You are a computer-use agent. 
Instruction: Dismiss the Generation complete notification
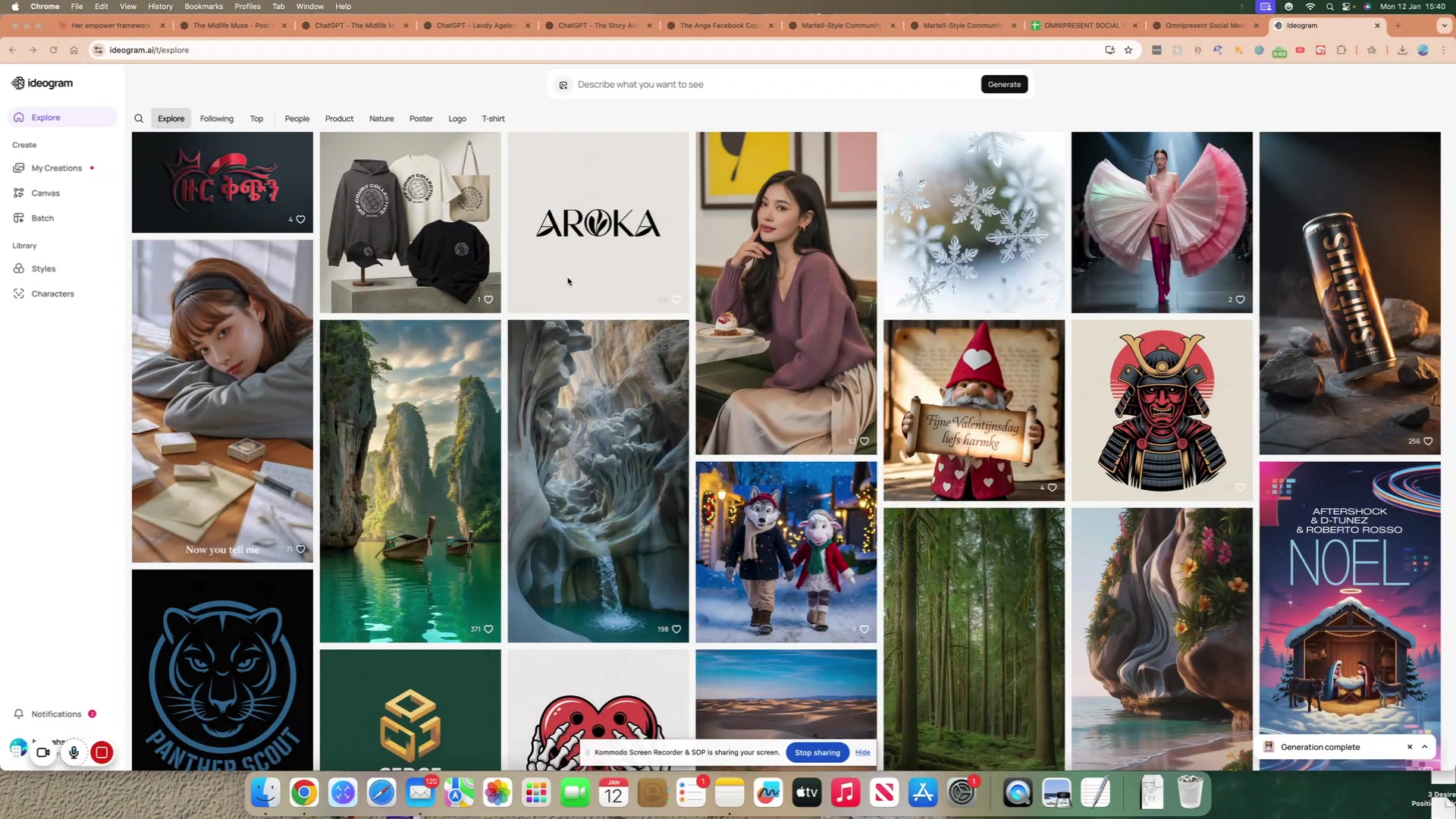[1410, 747]
